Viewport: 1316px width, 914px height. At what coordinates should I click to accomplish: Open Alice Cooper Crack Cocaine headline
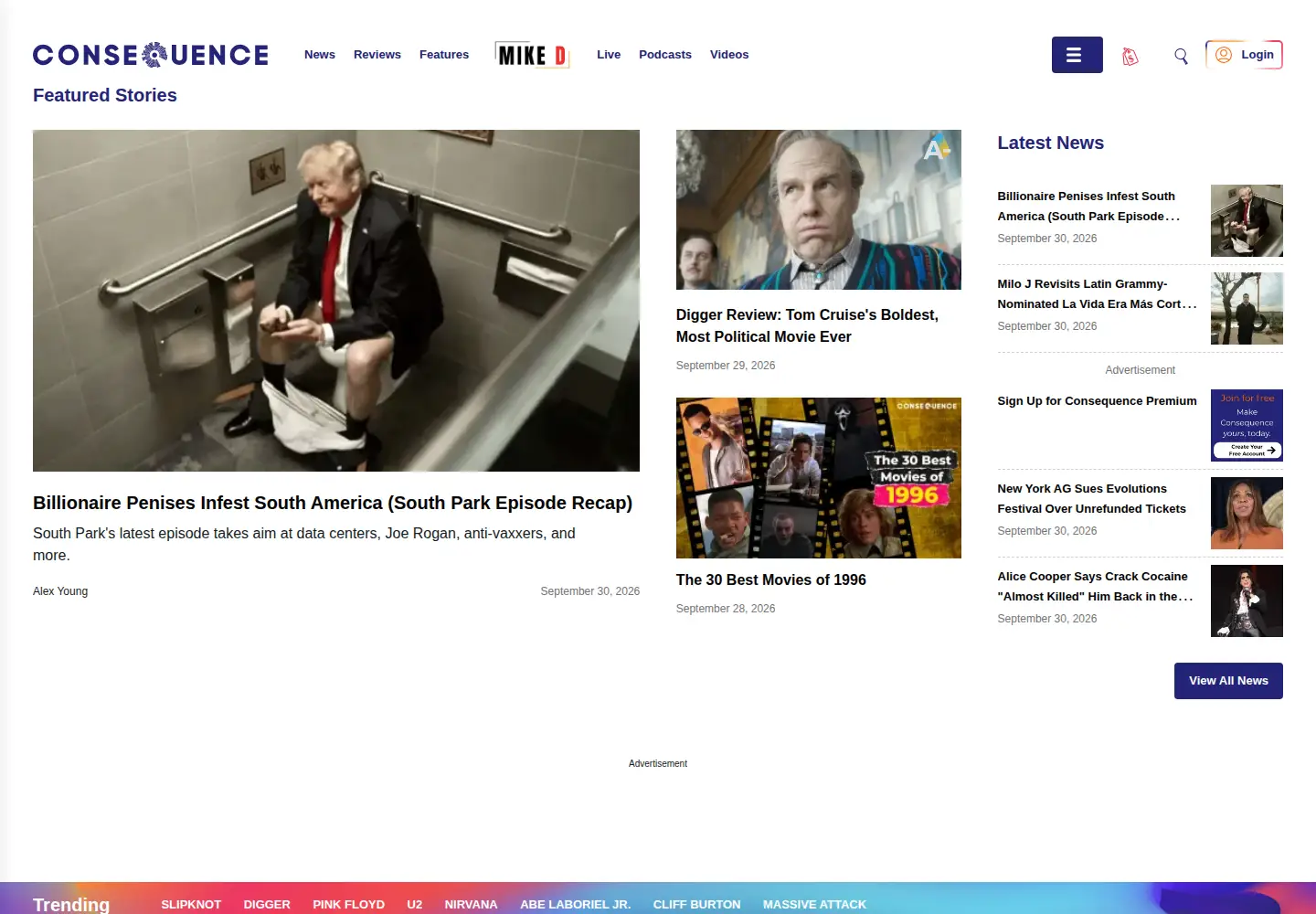[1095, 587]
